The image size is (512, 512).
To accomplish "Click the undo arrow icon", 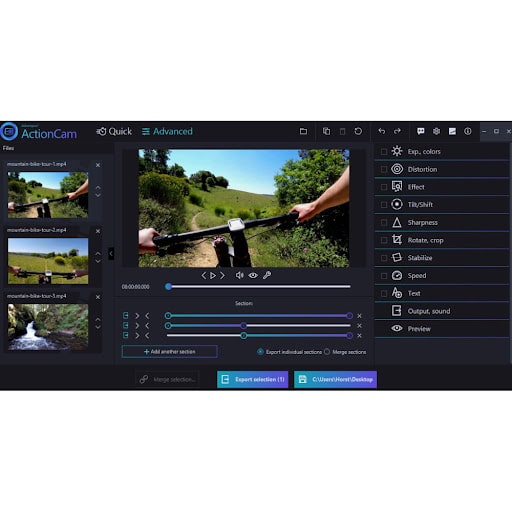I will pos(382,131).
